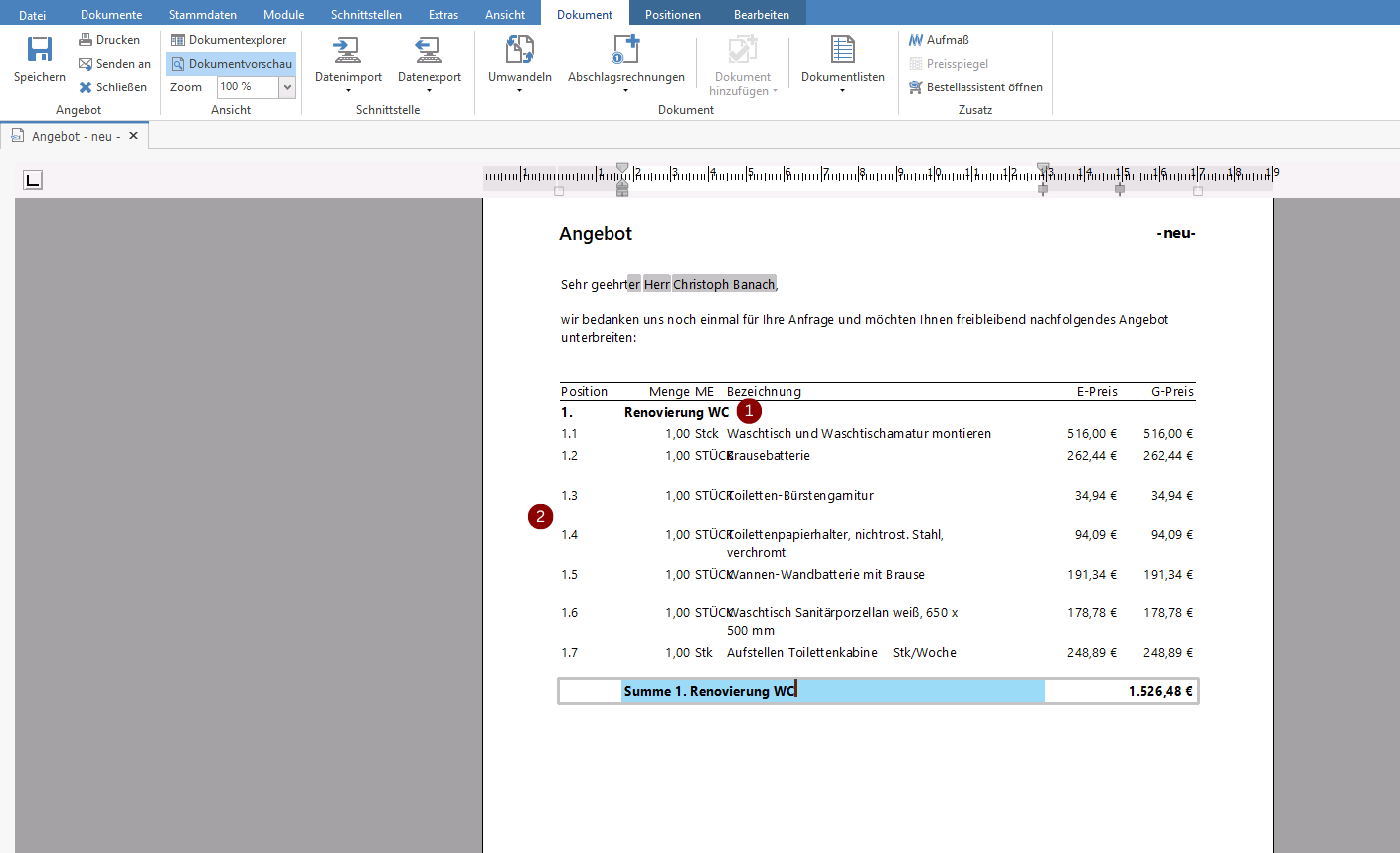Close the Angebot - neu - document tab
Screen dimensions: 1400x853
coord(134,136)
